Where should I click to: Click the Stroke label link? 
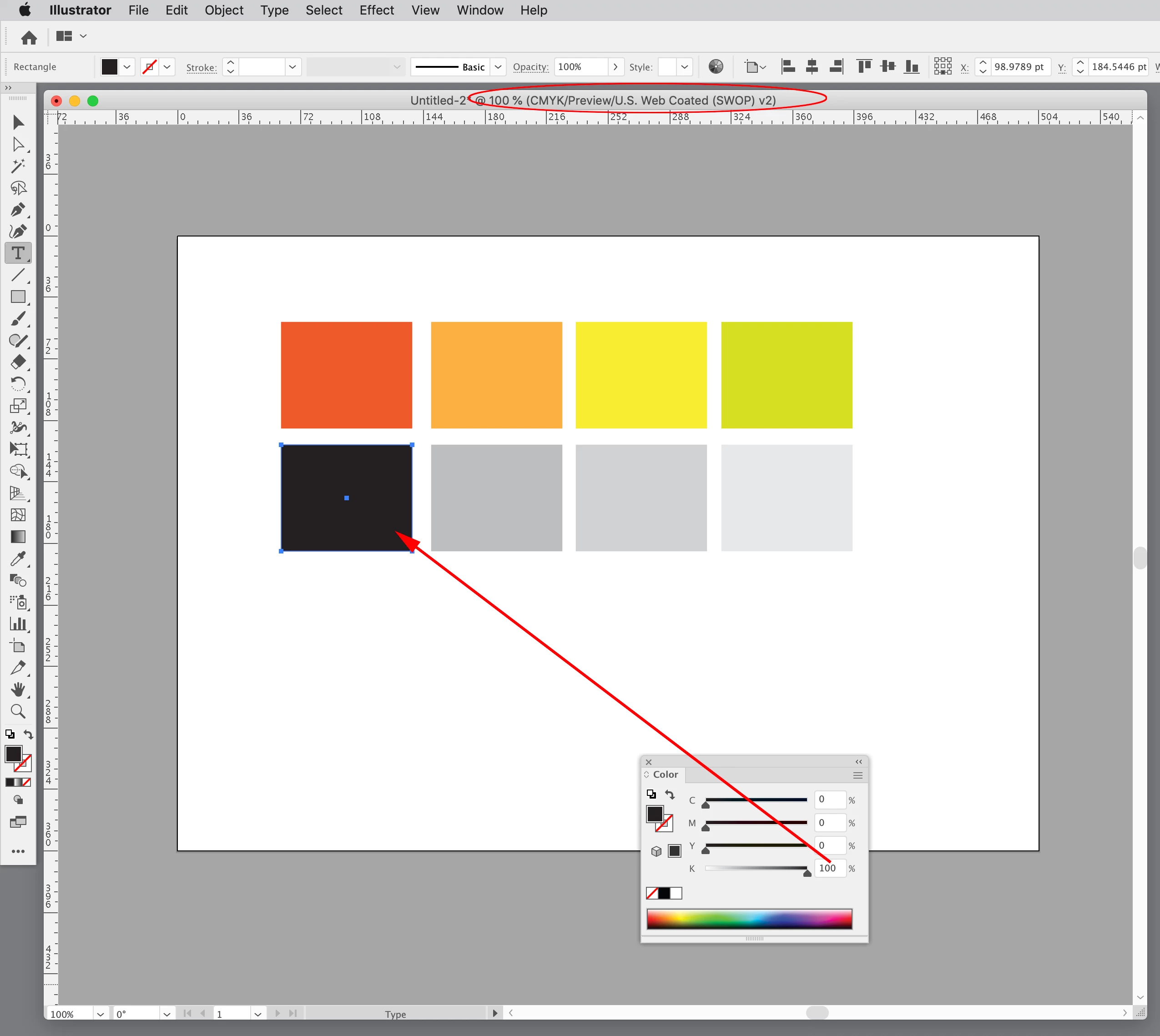(201, 67)
